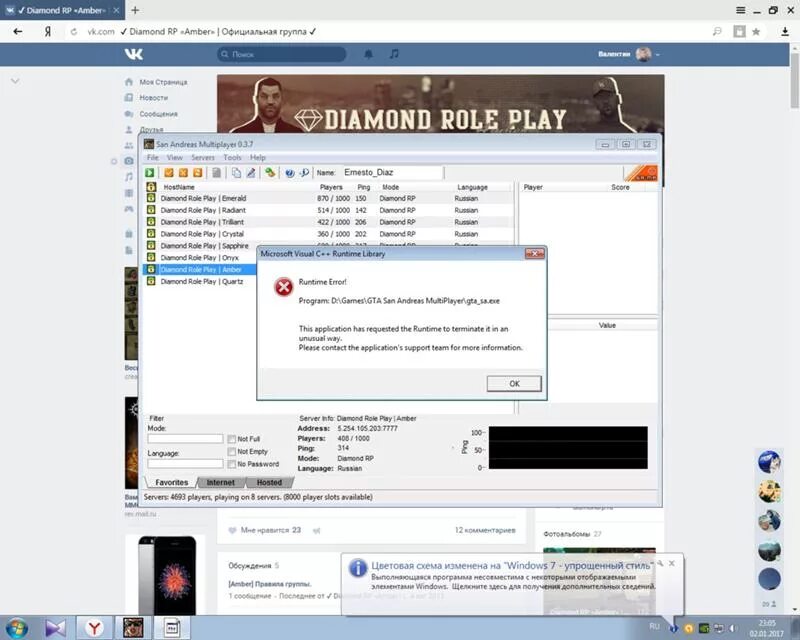Viewport: 800px width, 640px height.
Task: Expand the chevron at left edge of VK page
Action: click(x=15, y=81)
